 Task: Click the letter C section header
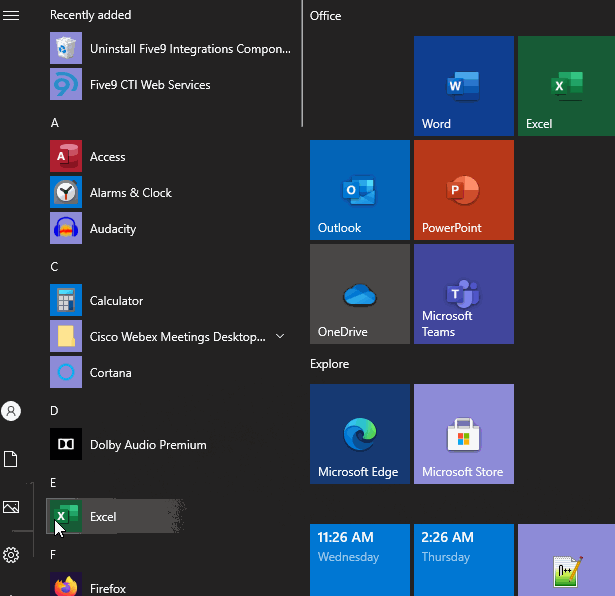54,267
